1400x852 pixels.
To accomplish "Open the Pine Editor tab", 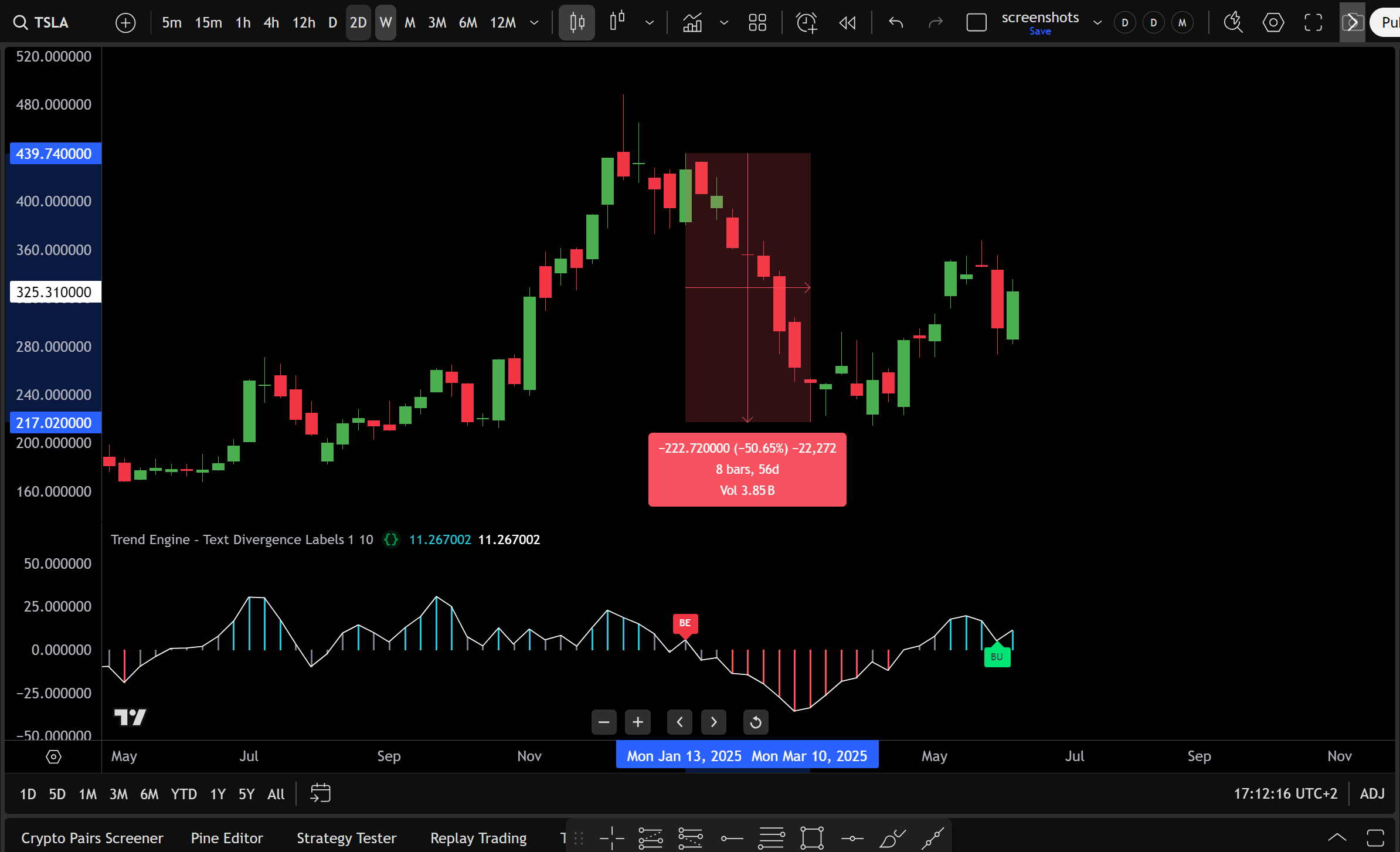I will (227, 838).
